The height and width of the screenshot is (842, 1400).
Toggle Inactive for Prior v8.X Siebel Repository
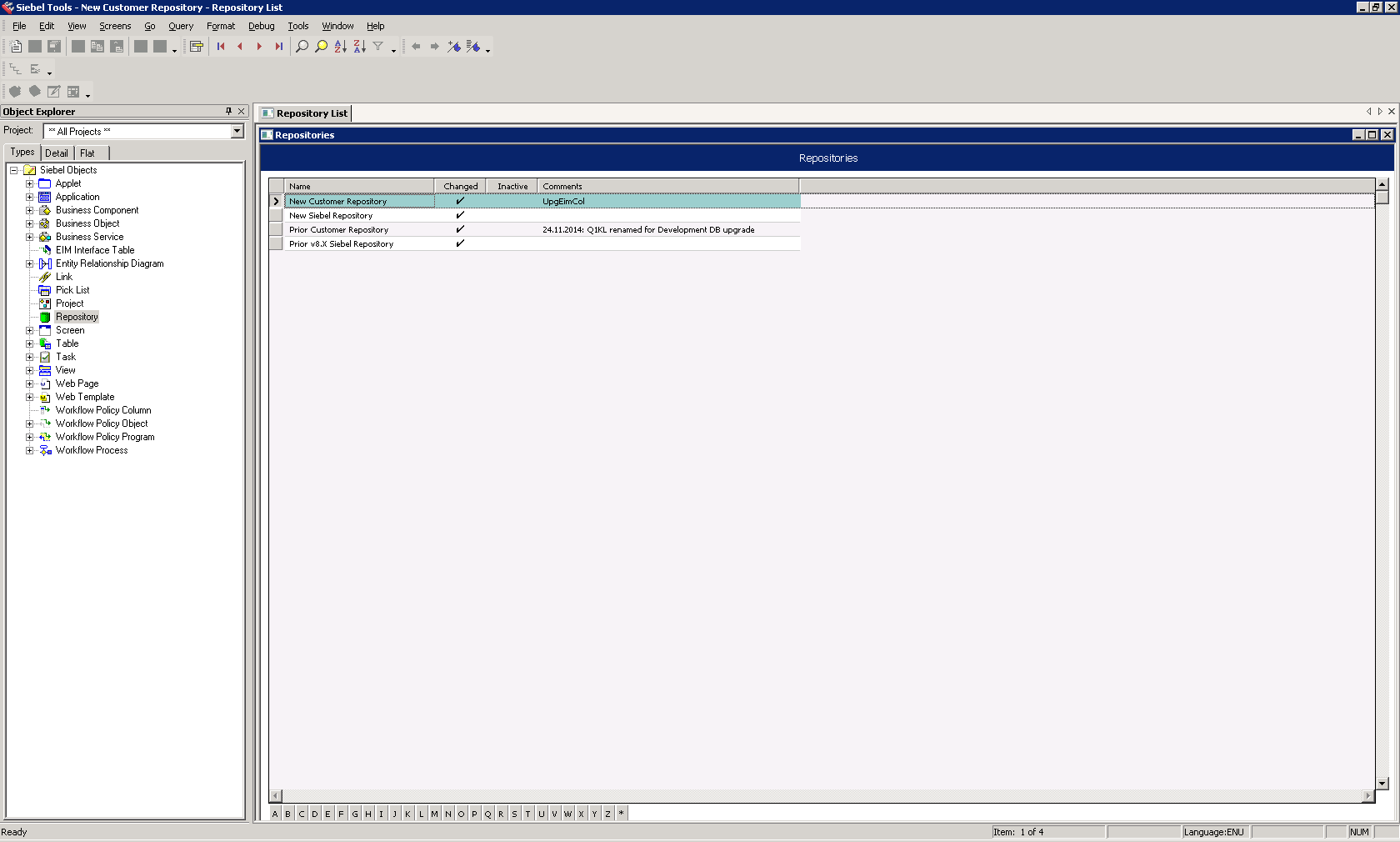512,243
